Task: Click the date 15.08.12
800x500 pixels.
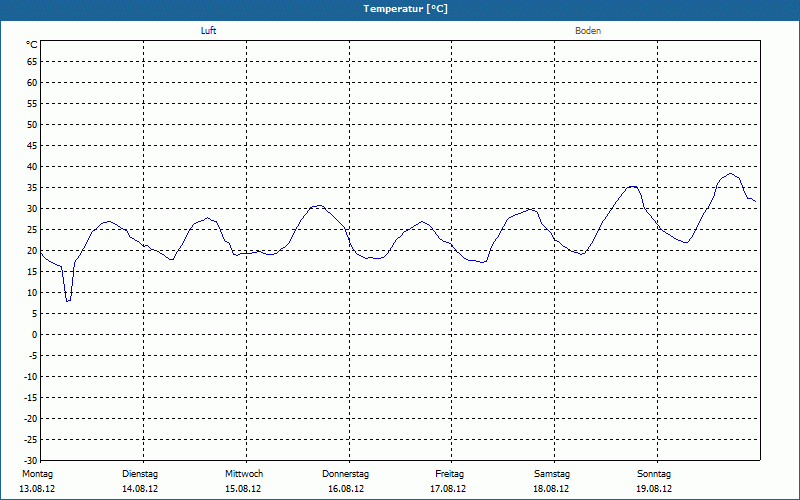Action: click(x=243, y=489)
